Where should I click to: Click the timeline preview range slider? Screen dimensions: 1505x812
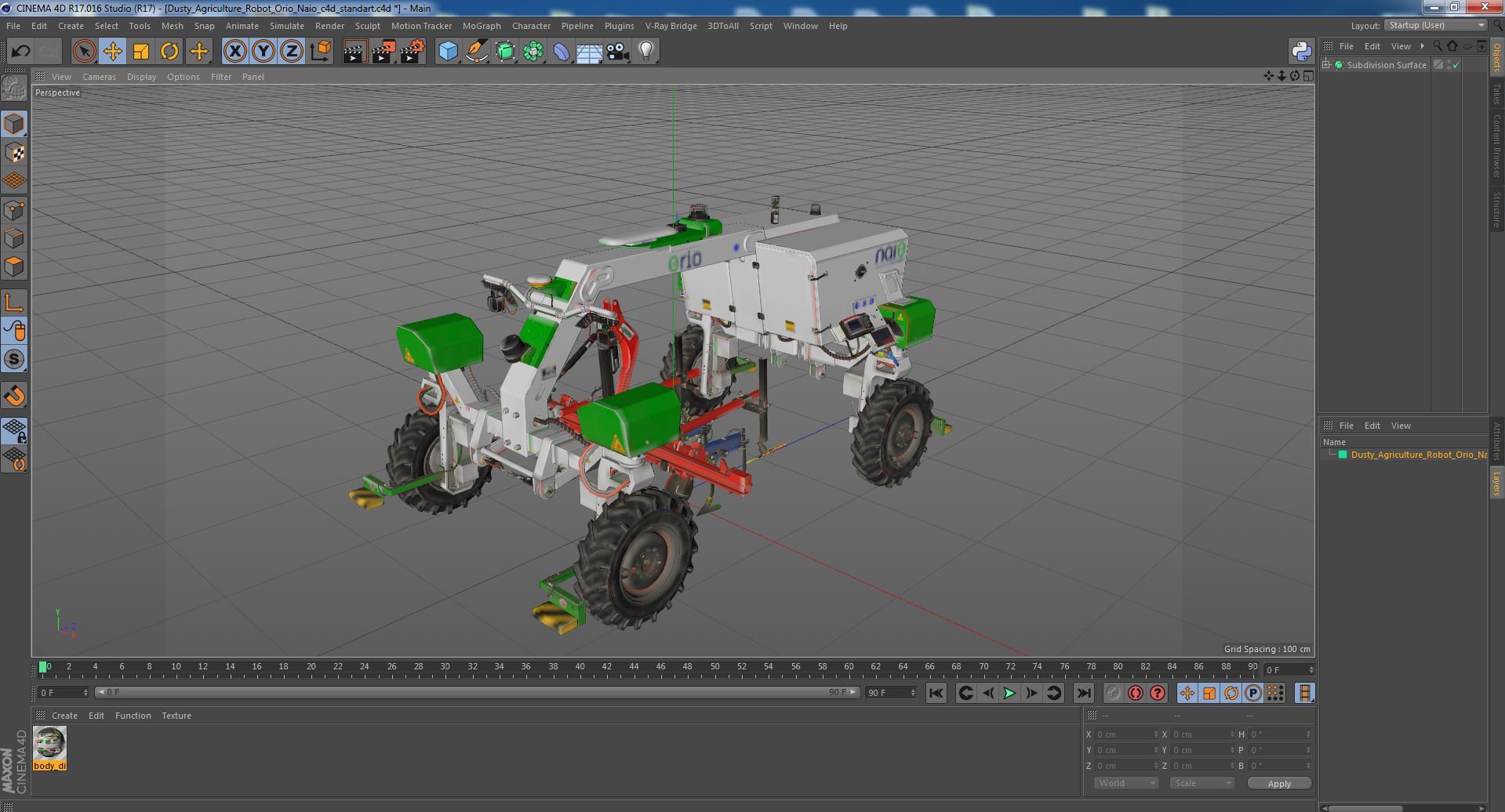[477, 693]
